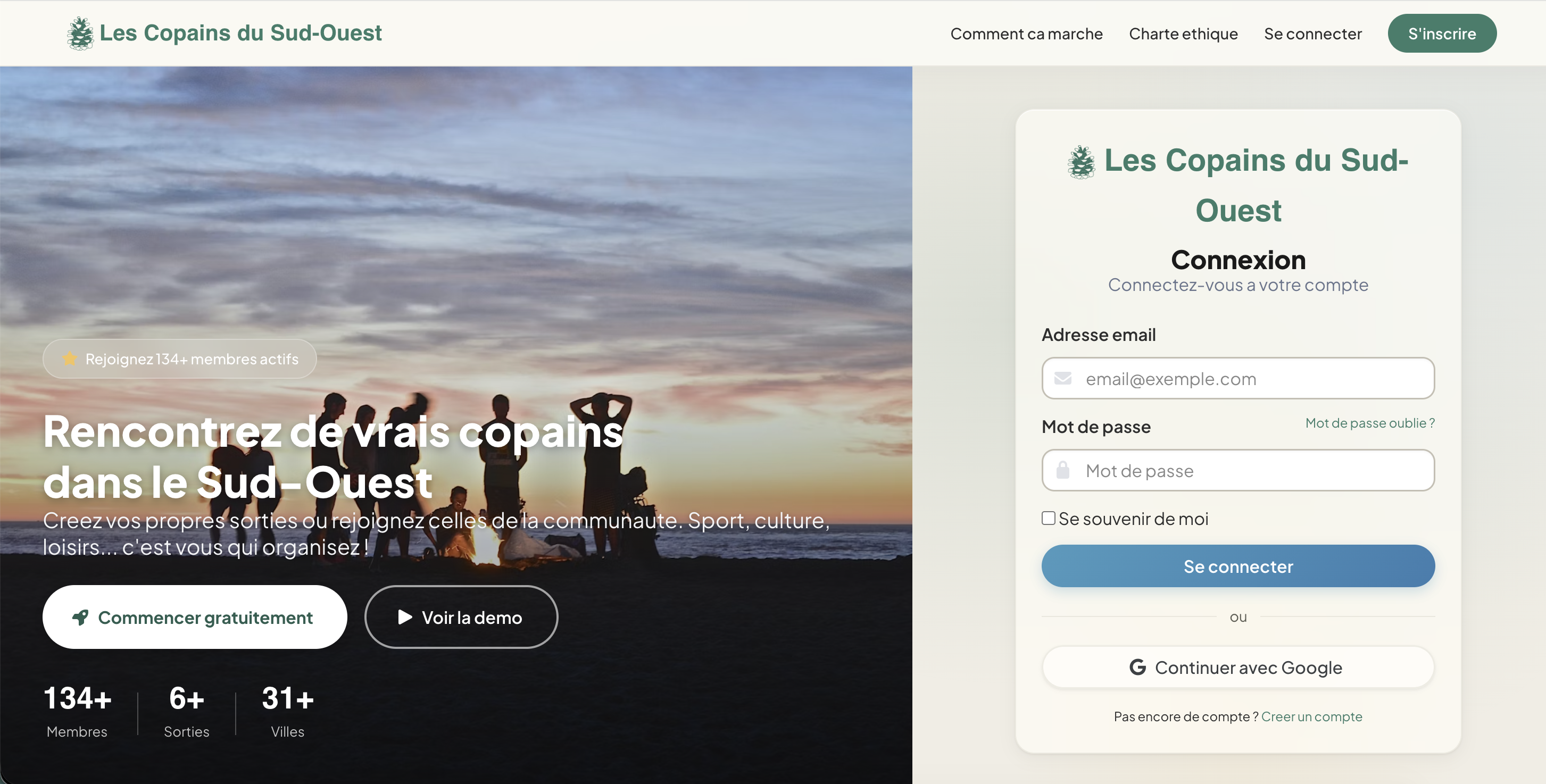Screen dimensions: 1546x784
Task: Click the envelope icon in the email field
Action: point(1063,379)
